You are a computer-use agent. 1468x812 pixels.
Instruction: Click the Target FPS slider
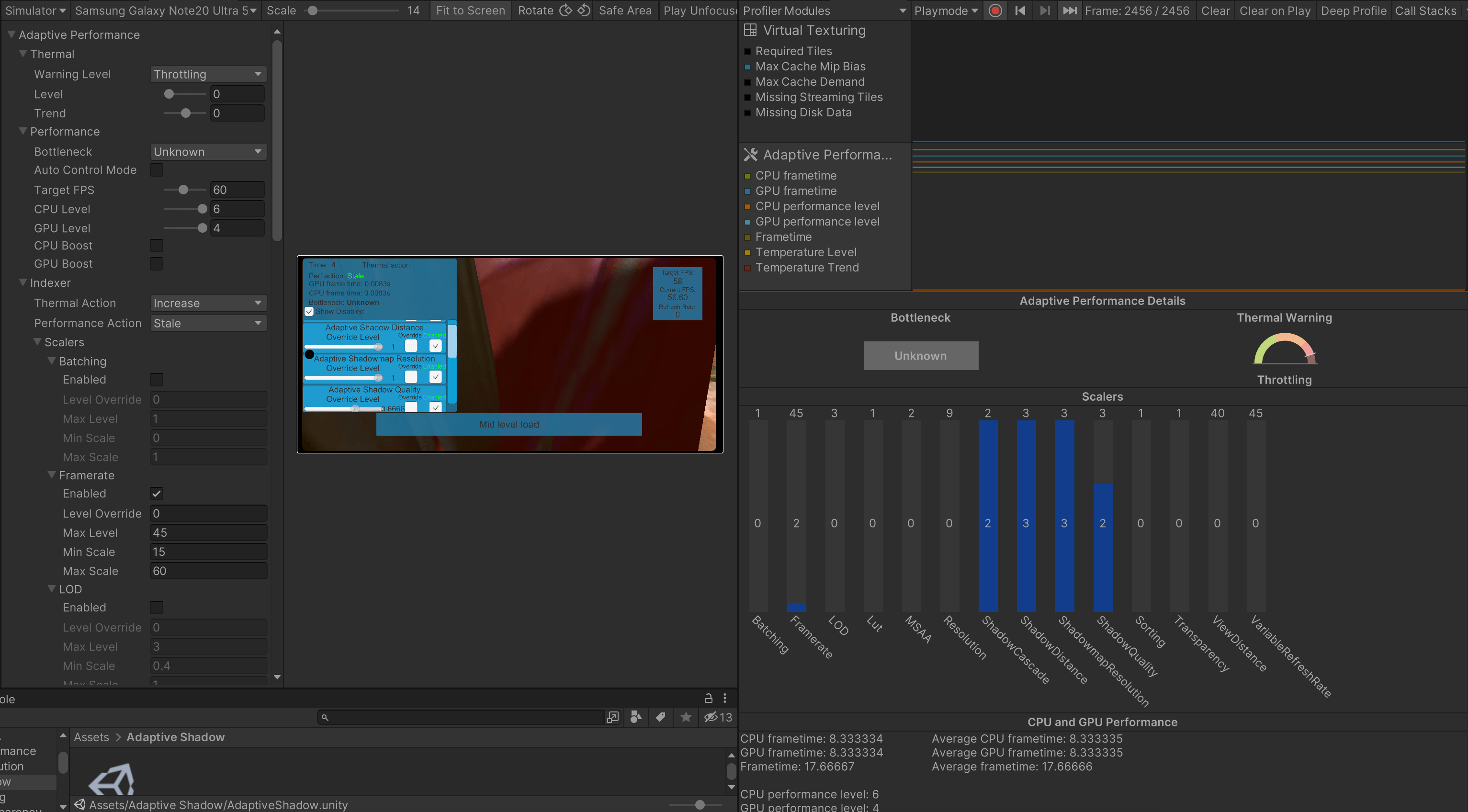[x=185, y=190]
